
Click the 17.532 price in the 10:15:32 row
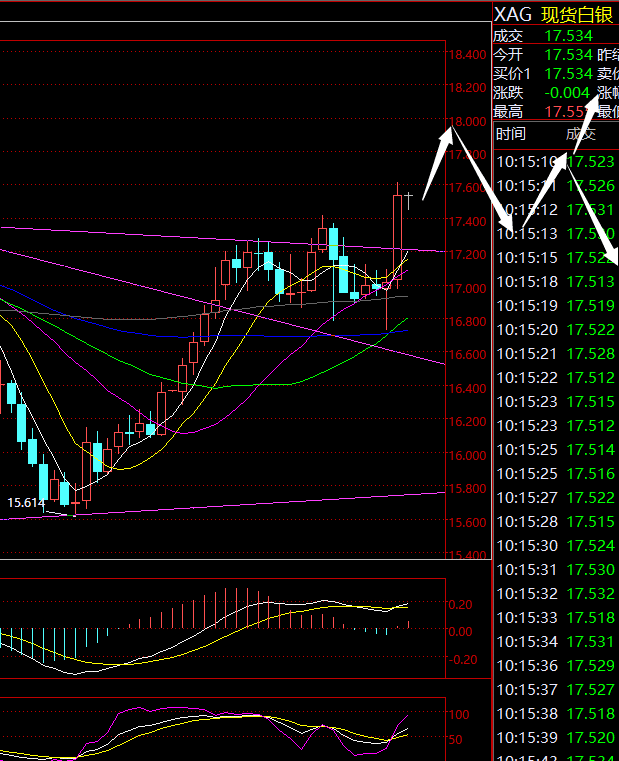(590, 594)
